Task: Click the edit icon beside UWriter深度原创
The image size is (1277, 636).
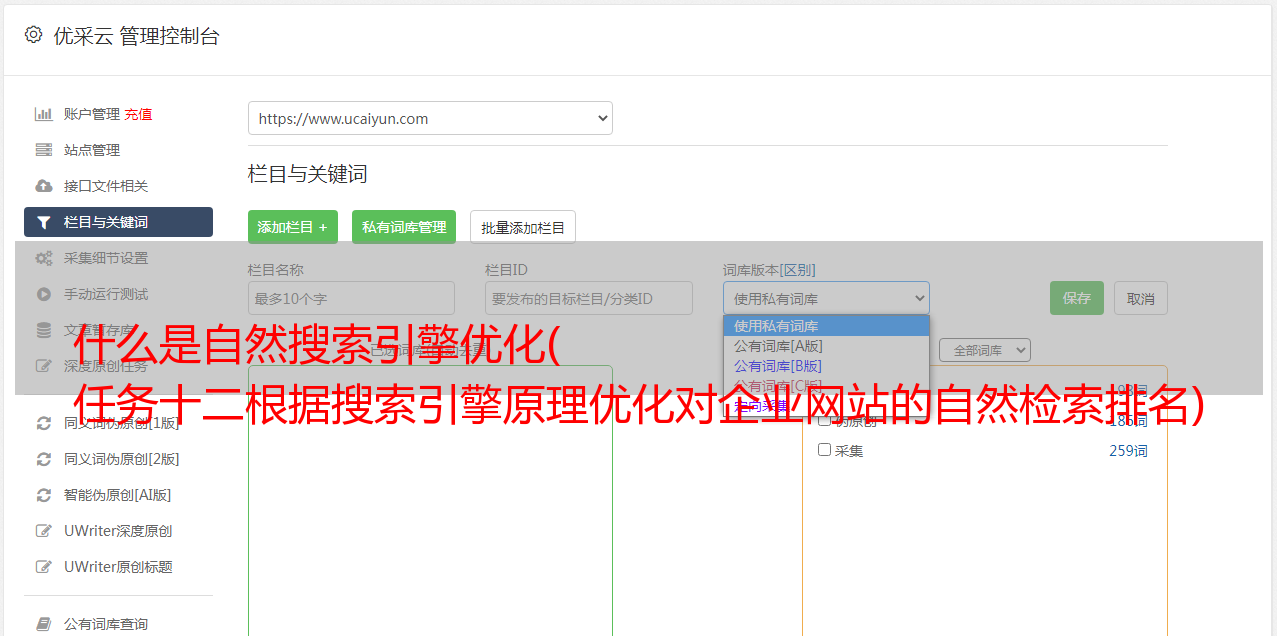Action: 44,531
